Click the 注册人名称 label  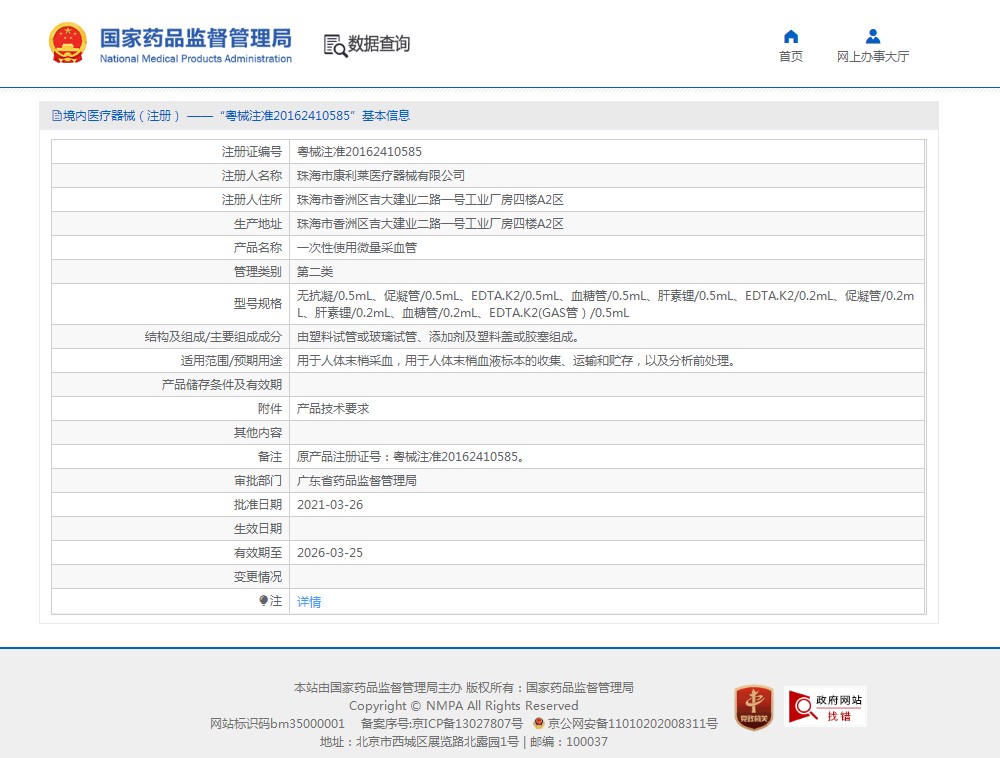[251, 175]
